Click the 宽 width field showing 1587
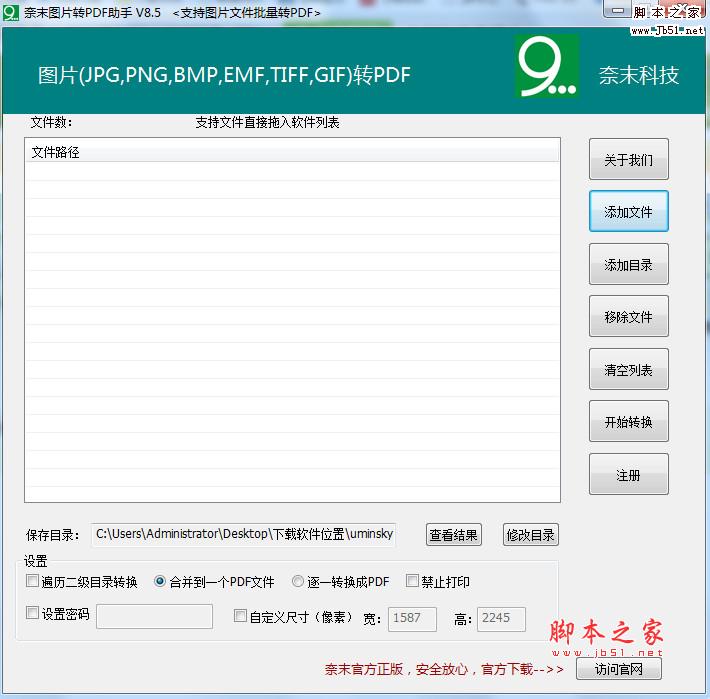The image size is (710, 699). (x=413, y=619)
